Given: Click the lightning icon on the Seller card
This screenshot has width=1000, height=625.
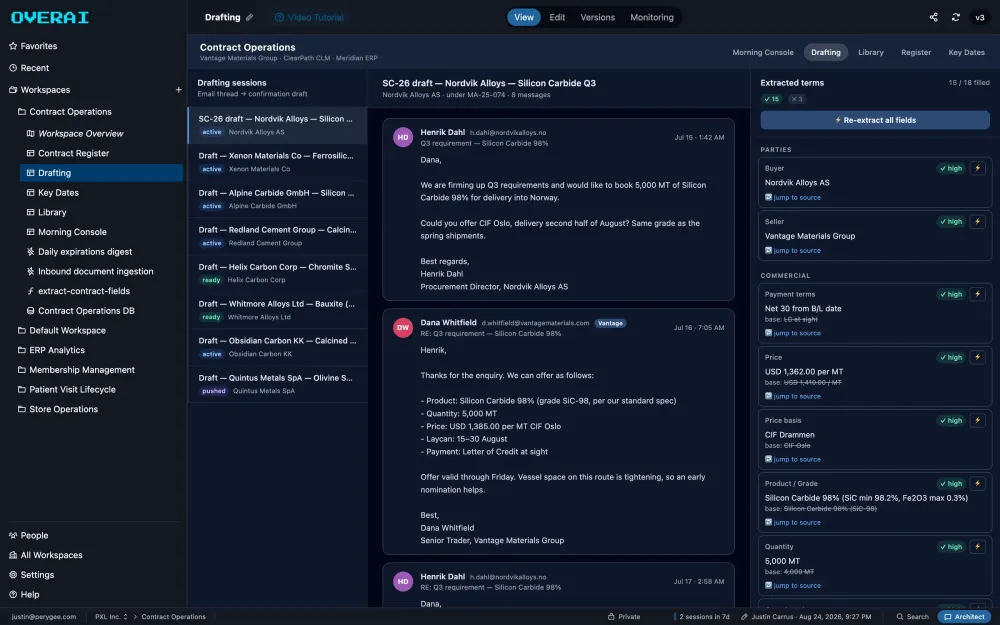Looking at the screenshot, I should pos(977,221).
